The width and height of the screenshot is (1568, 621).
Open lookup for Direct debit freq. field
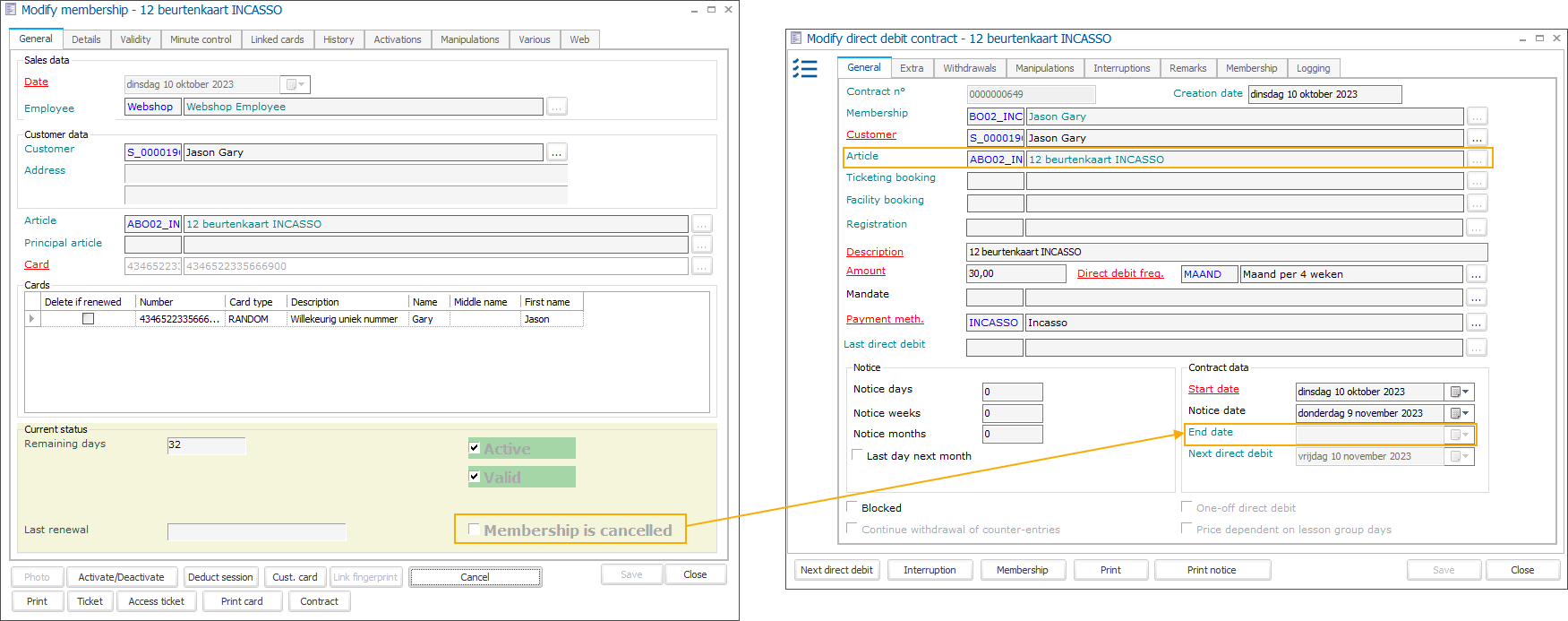pyautogui.click(x=1477, y=274)
